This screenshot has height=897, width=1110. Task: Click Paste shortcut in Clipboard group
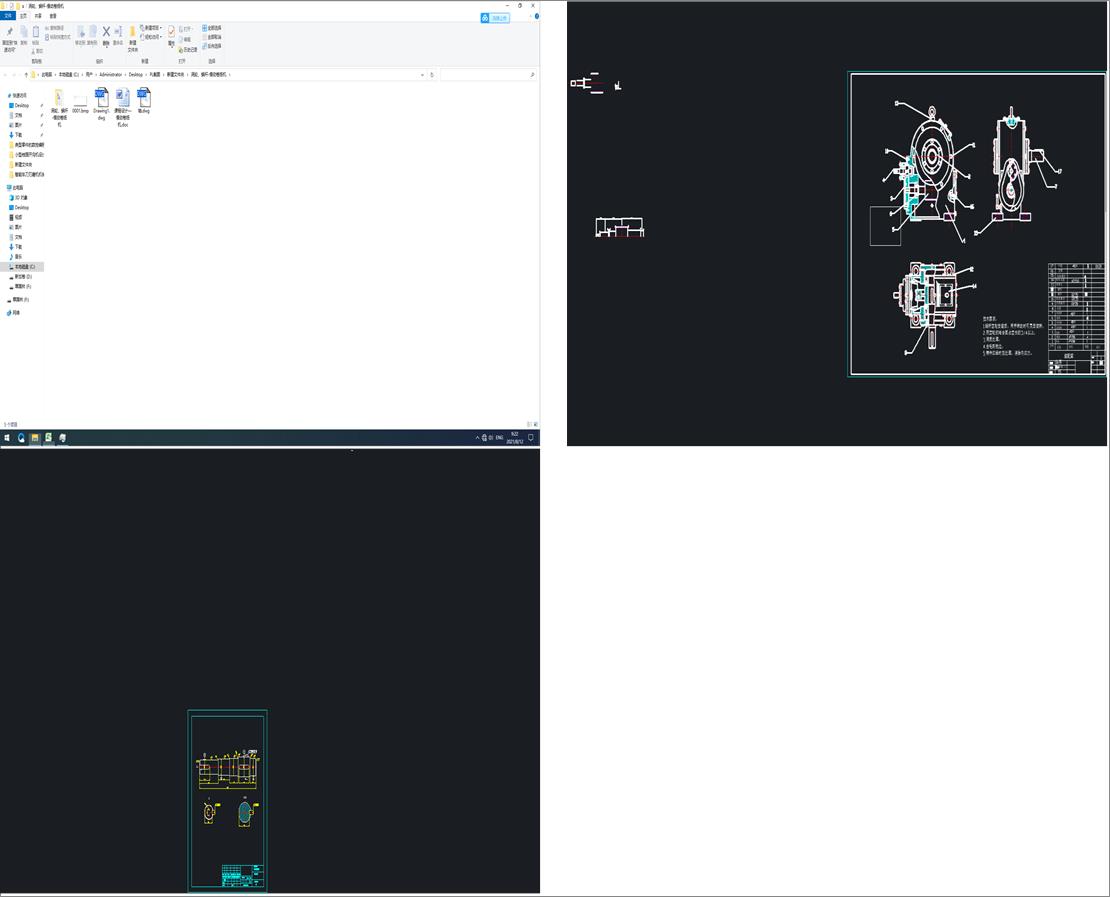pos(58,37)
